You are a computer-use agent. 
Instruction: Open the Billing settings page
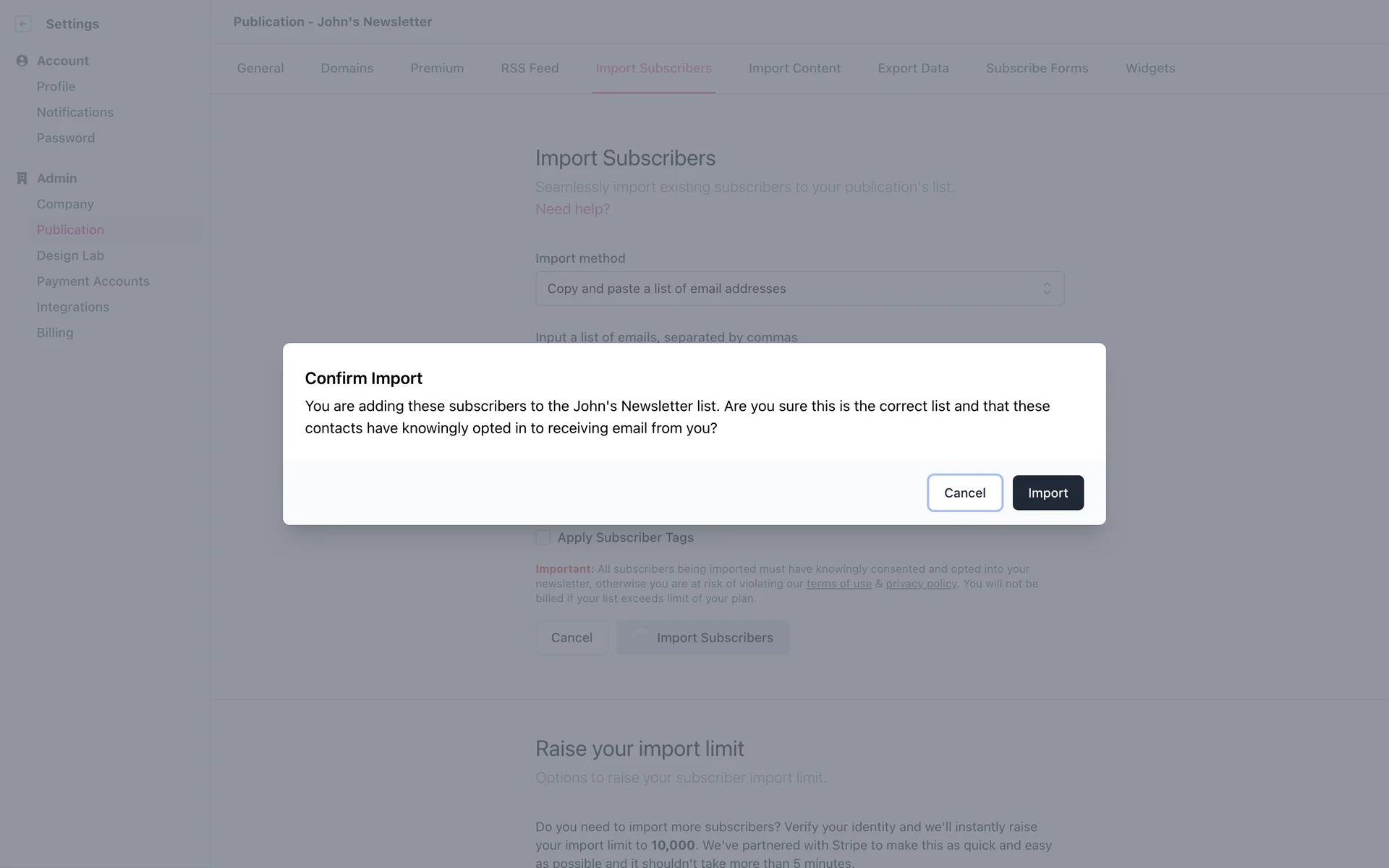point(55,333)
